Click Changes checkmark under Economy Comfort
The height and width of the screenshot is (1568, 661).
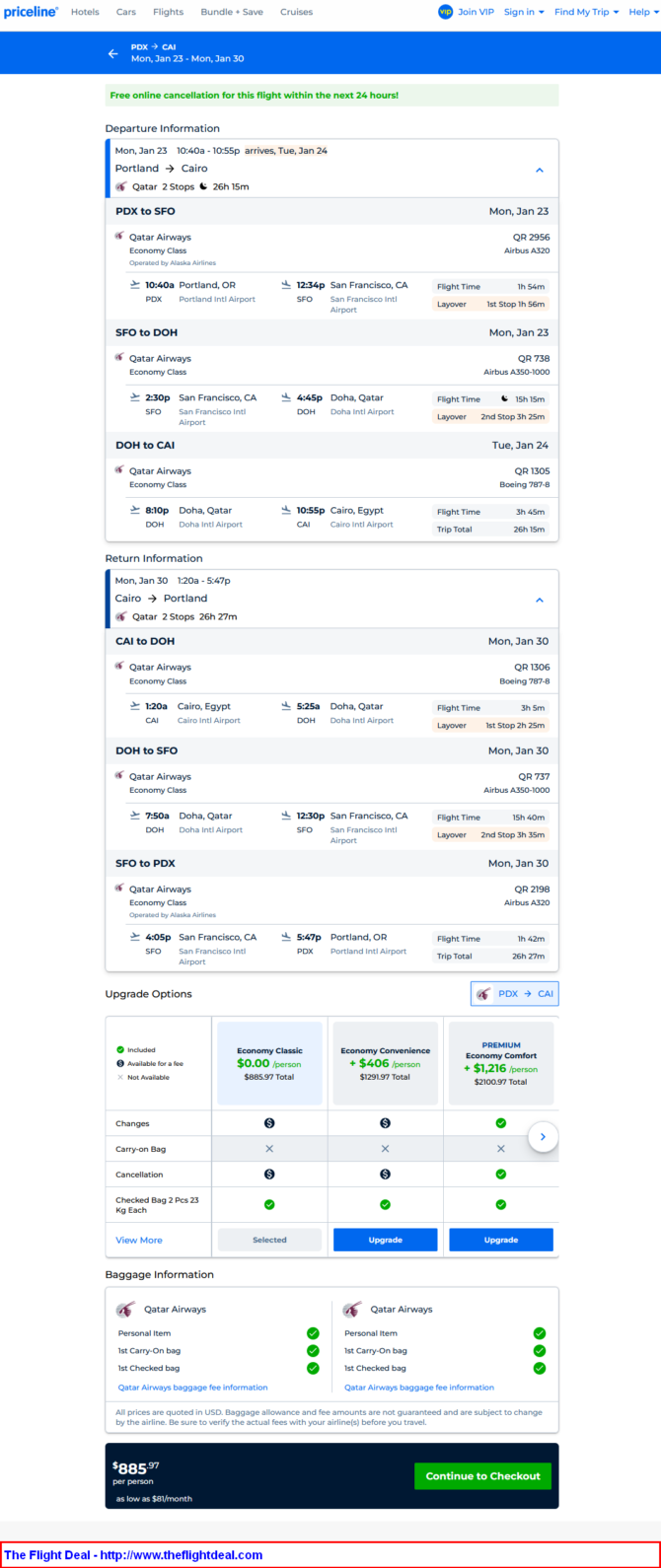[501, 1123]
